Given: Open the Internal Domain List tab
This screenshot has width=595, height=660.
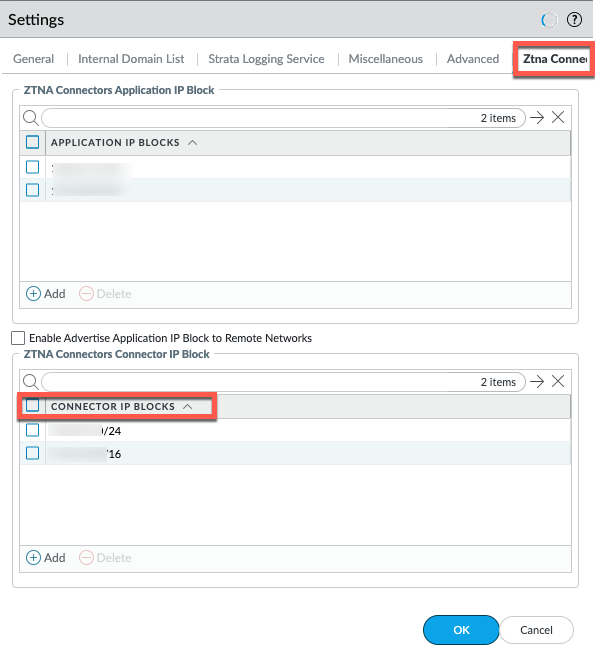Looking at the screenshot, I should point(131,59).
